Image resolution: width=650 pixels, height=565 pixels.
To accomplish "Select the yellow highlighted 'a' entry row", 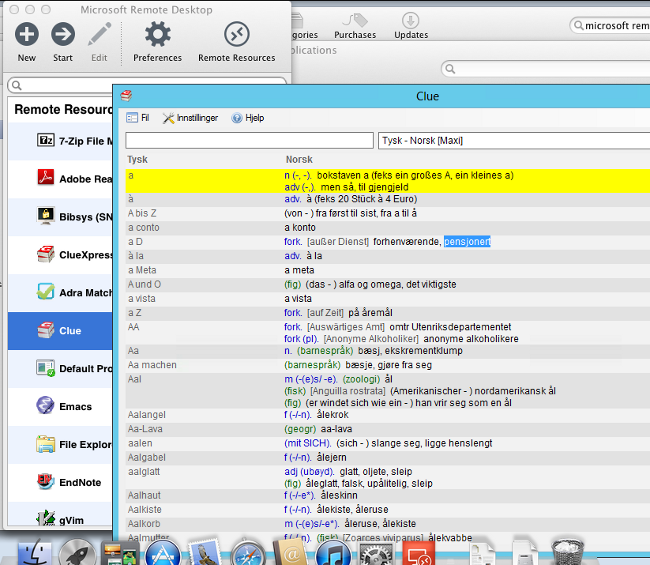I will pyautogui.click(x=388, y=181).
